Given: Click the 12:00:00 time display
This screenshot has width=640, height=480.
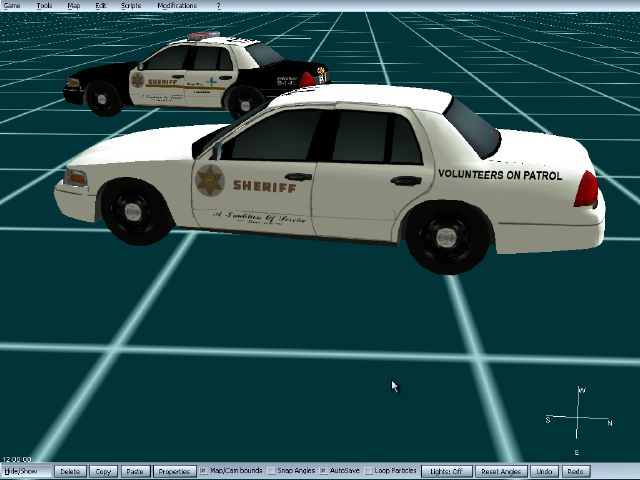Looking at the screenshot, I should pyautogui.click(x=17, y=459).
